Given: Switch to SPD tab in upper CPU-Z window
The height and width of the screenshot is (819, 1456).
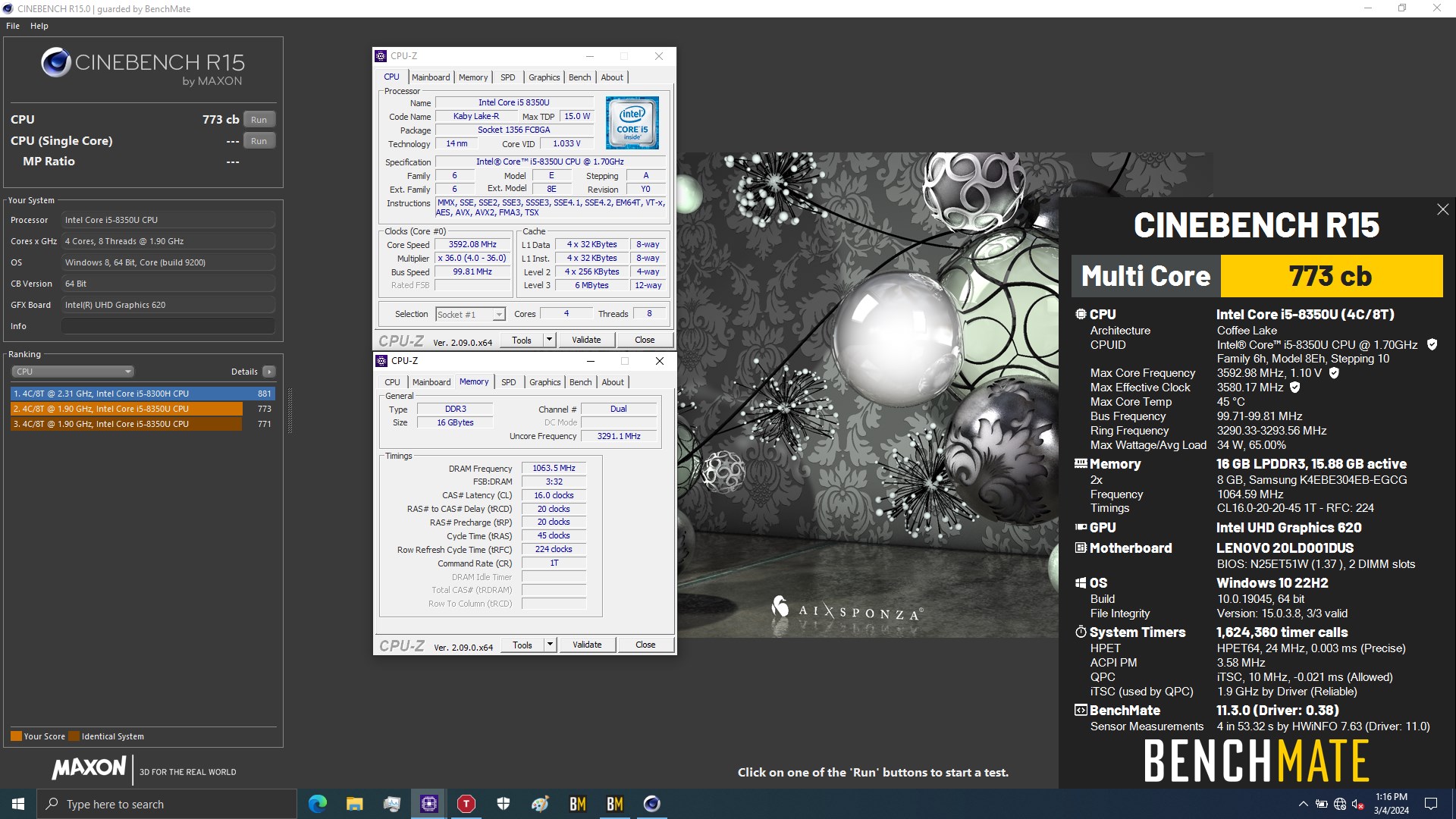Looking at the screenshot, I should point(508,77).
